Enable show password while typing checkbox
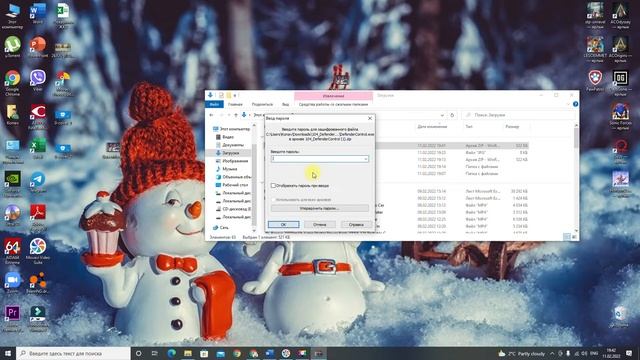 tap(273, 186)
